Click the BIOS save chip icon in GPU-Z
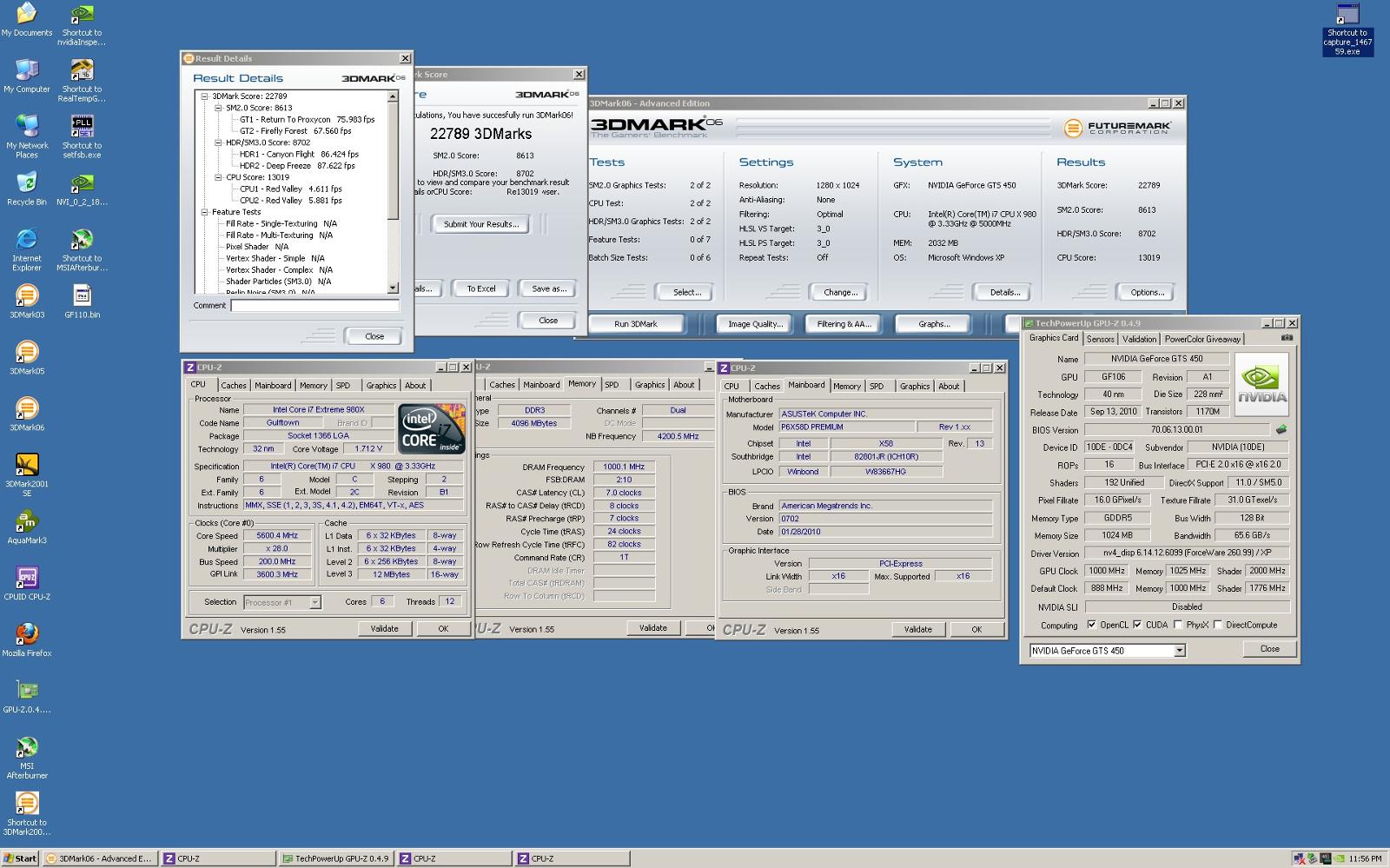Screen dimensions: 1390x868 coord(1281,429)
